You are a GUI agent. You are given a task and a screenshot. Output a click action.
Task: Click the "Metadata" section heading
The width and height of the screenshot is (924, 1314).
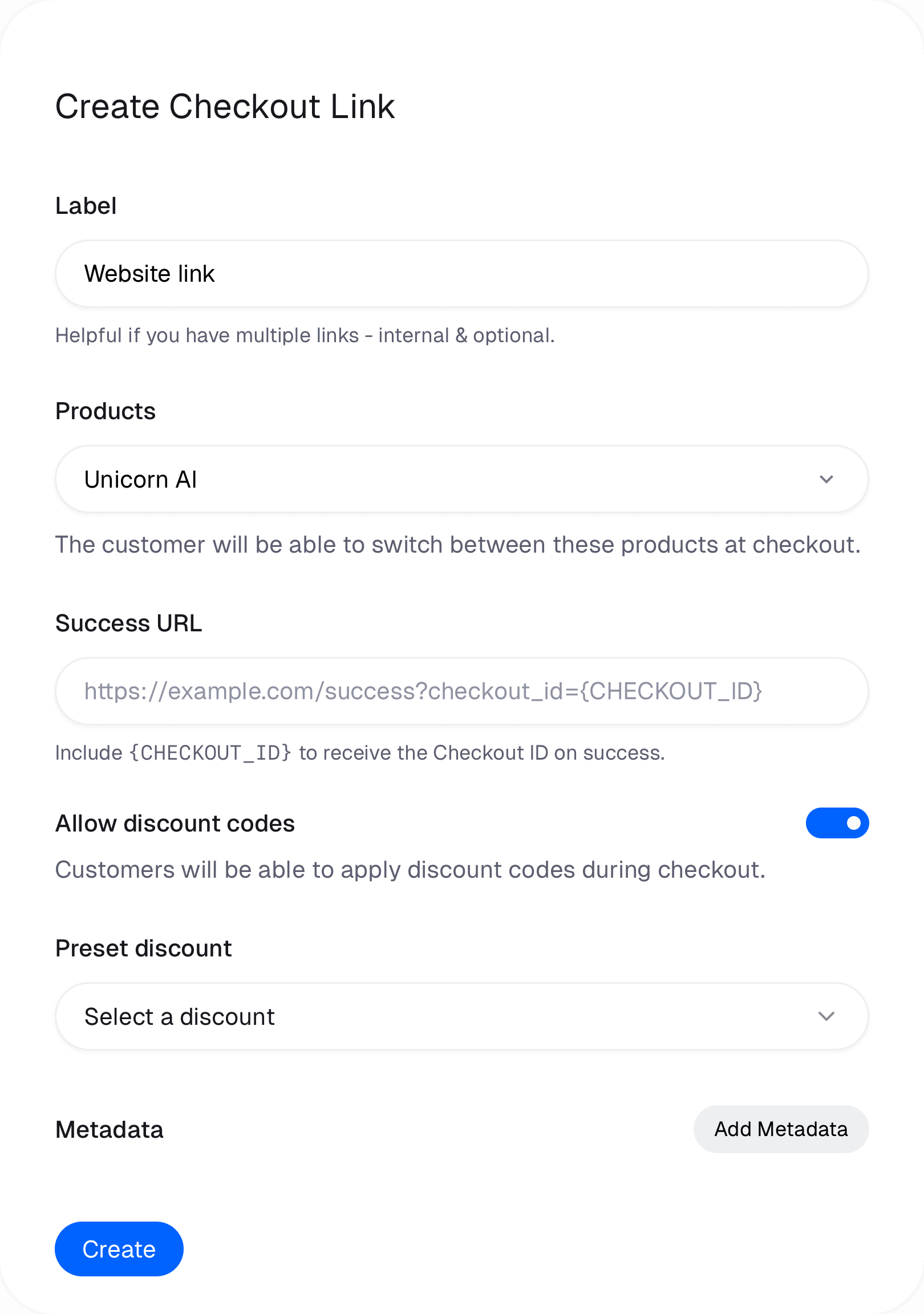coord(110,1129)
